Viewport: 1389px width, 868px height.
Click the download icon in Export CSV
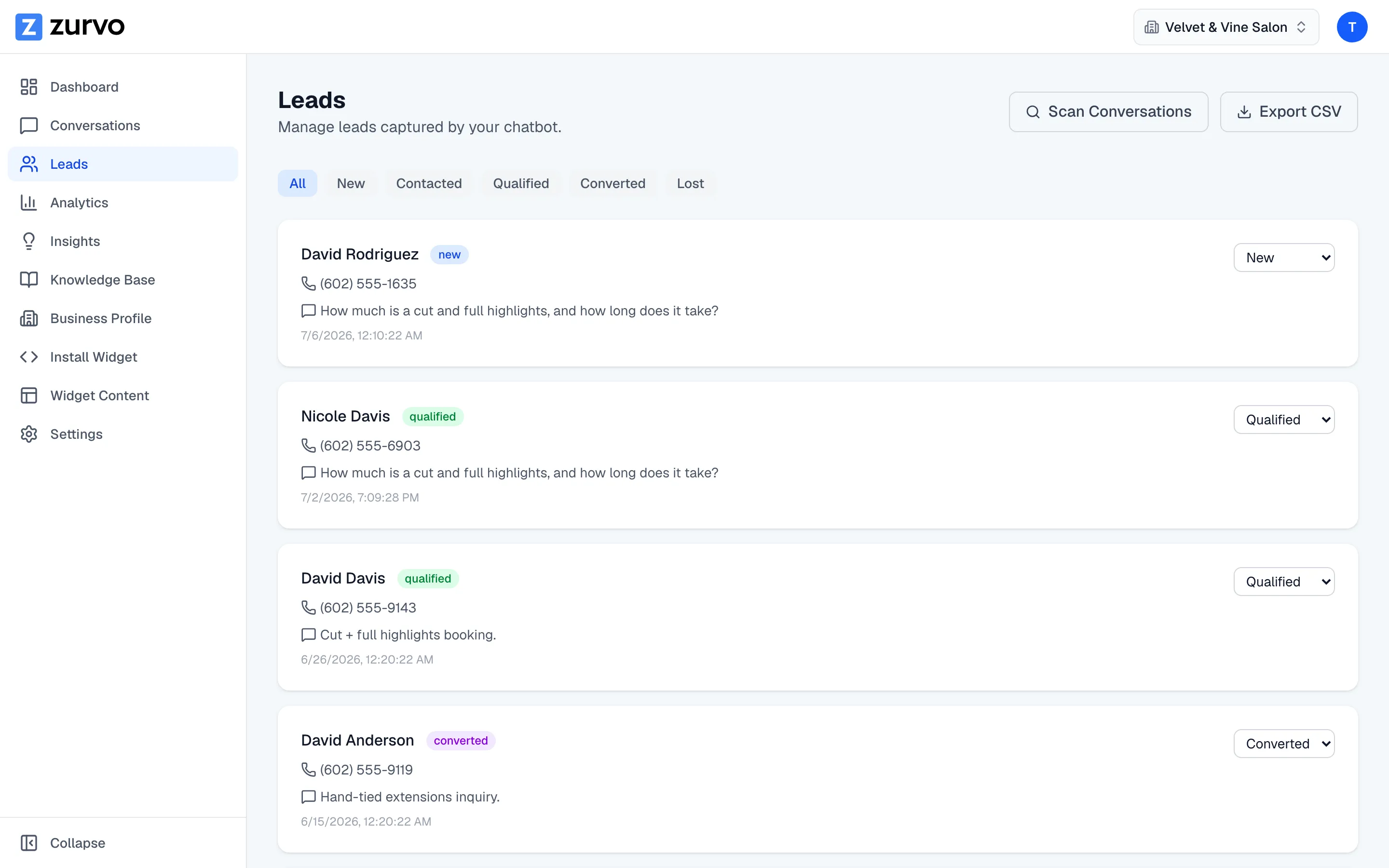(x=1244, y=112)
